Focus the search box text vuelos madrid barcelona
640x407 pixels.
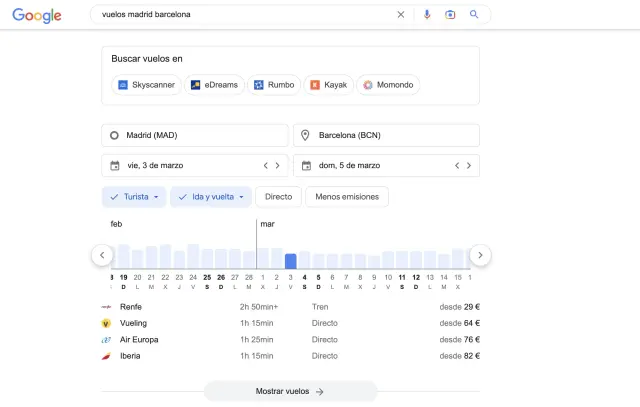146,14
